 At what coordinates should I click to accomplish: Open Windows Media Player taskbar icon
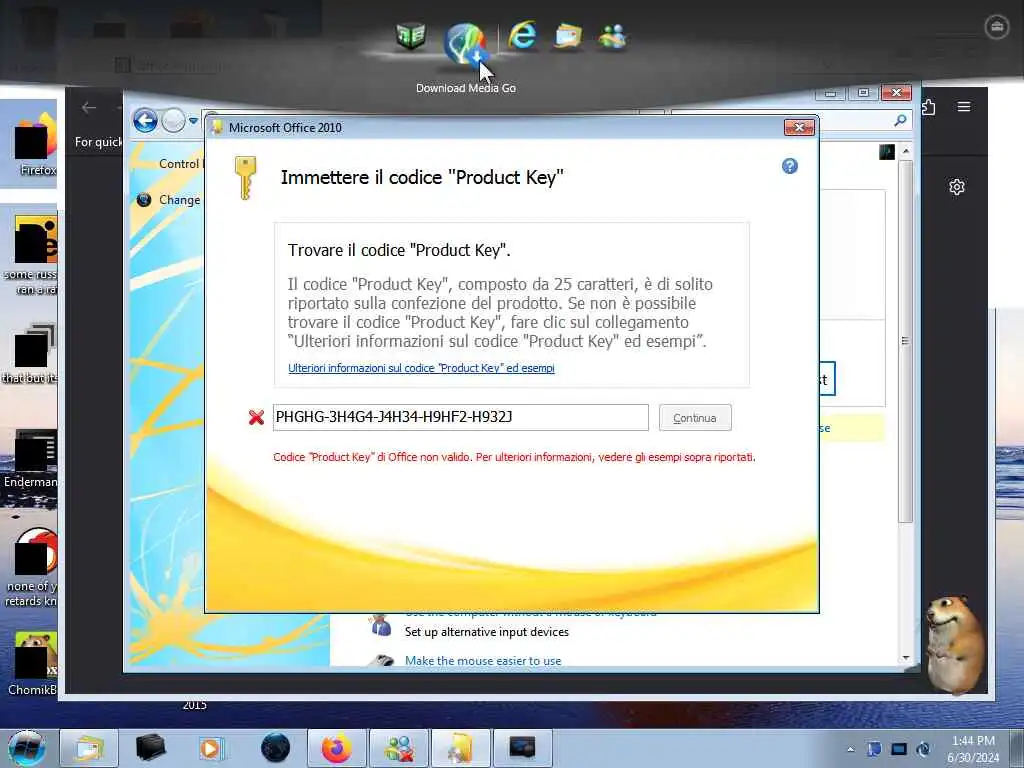[x=211, y=748]
